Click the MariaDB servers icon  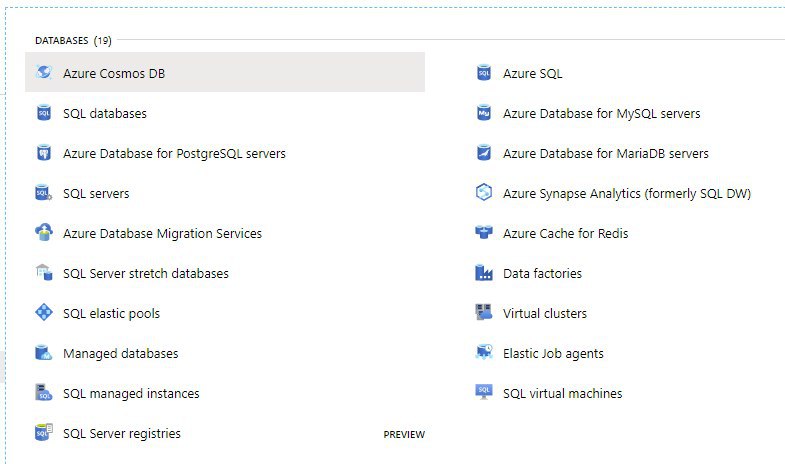coord(484,153)
